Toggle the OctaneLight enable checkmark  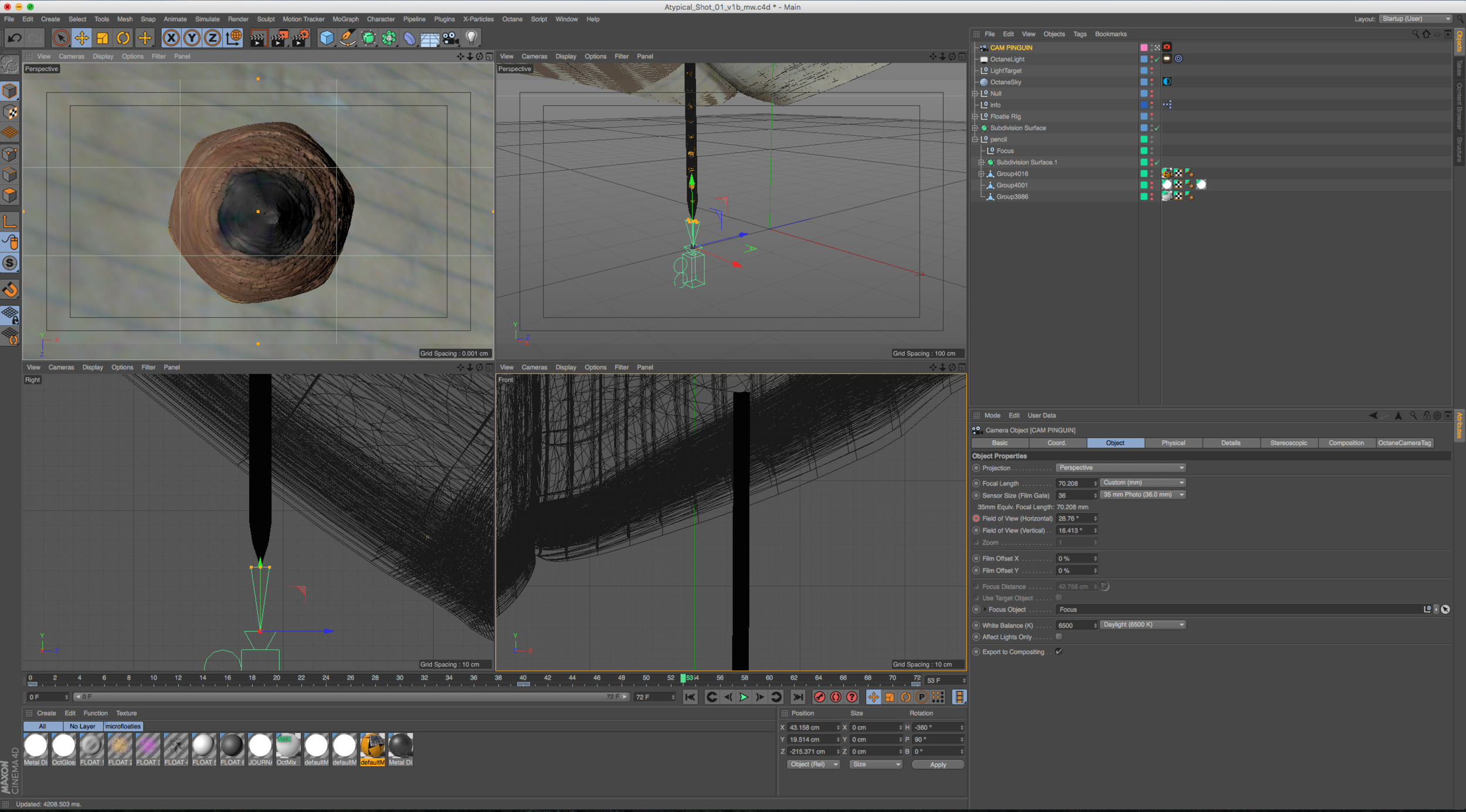click(x=1157, y=59)
